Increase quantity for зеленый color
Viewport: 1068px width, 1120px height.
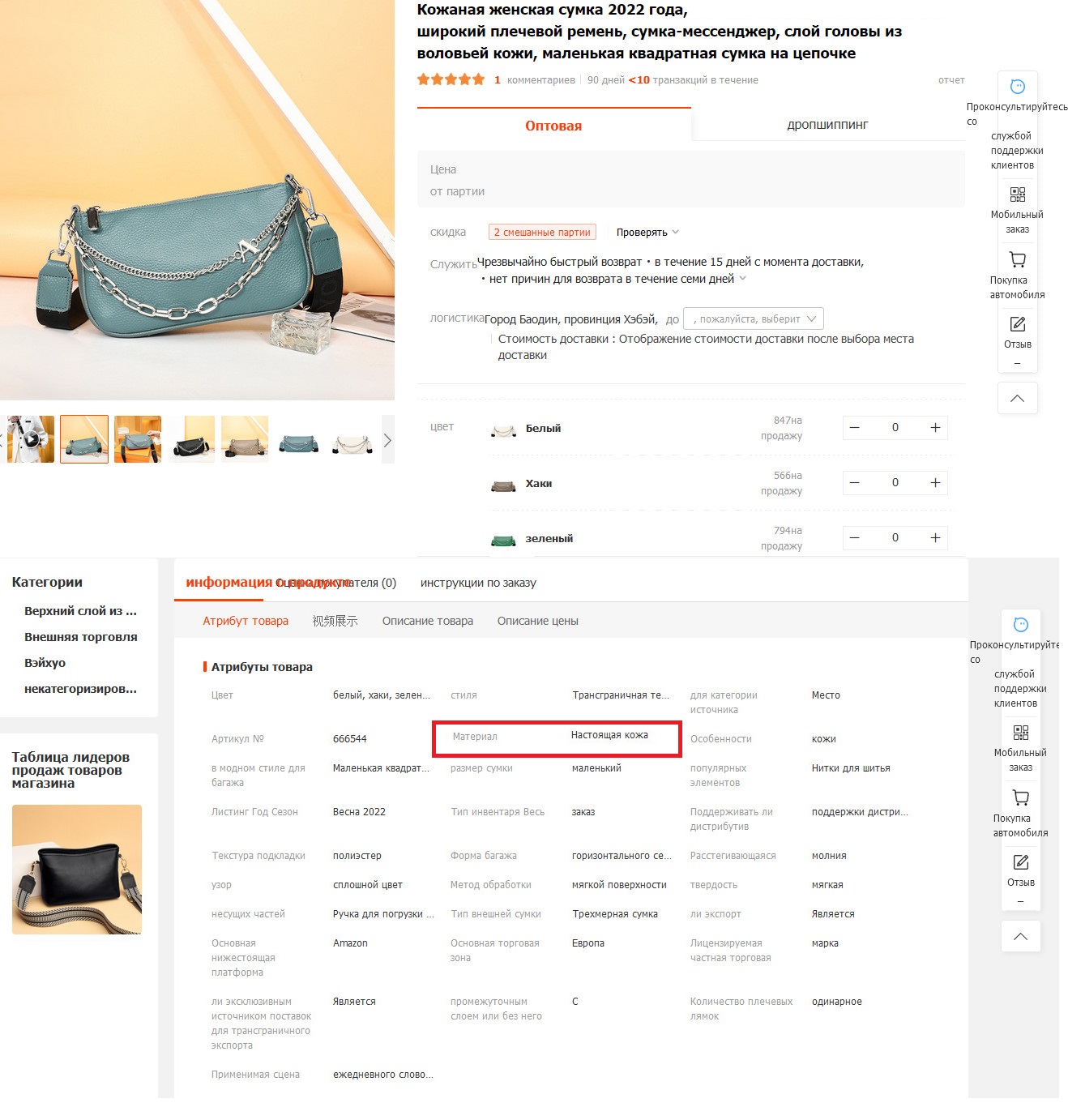(935, 538)
